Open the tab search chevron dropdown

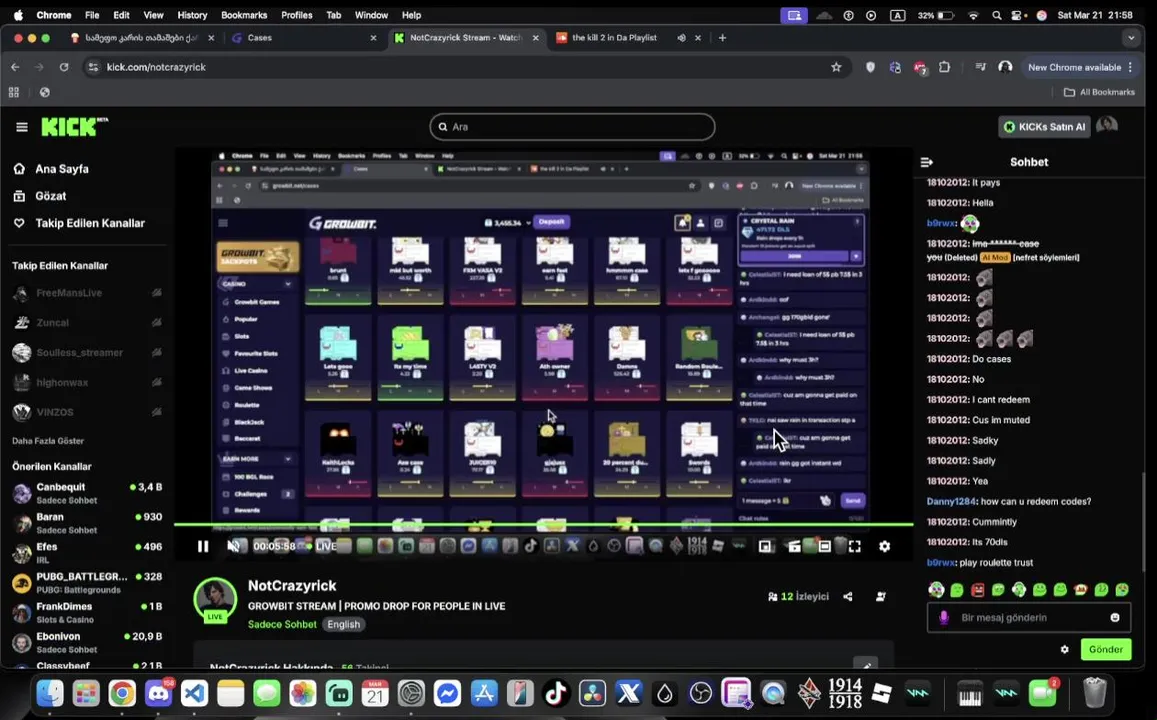click(x=1131, y=38)
